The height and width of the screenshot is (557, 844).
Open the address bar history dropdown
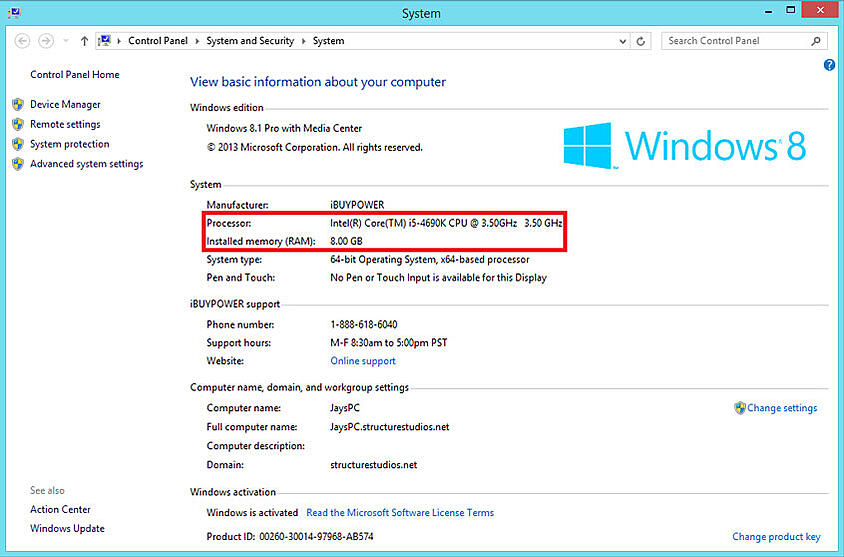pyautogui.click(x=622, y=41)
